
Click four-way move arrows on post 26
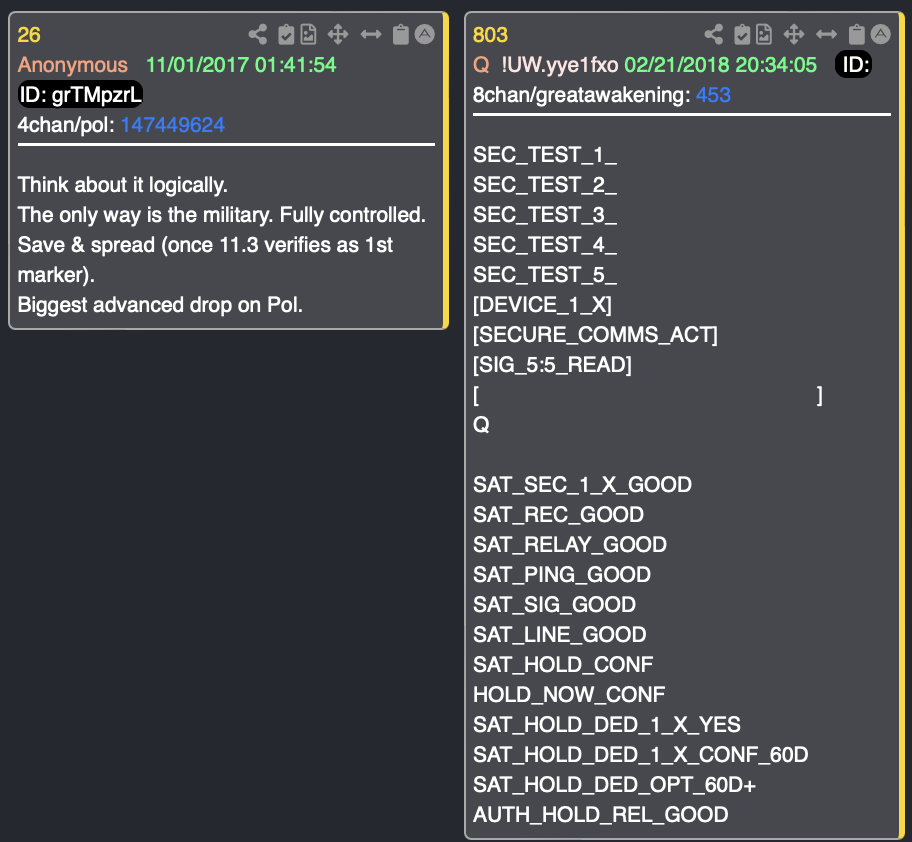(x=338, y=34)
